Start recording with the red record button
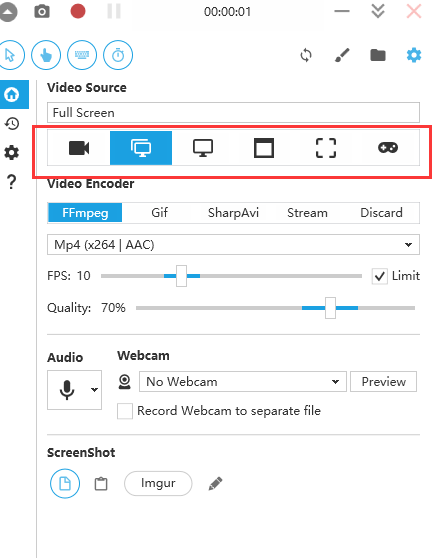The width and height of the screenshot is (433, 558). 78,11
